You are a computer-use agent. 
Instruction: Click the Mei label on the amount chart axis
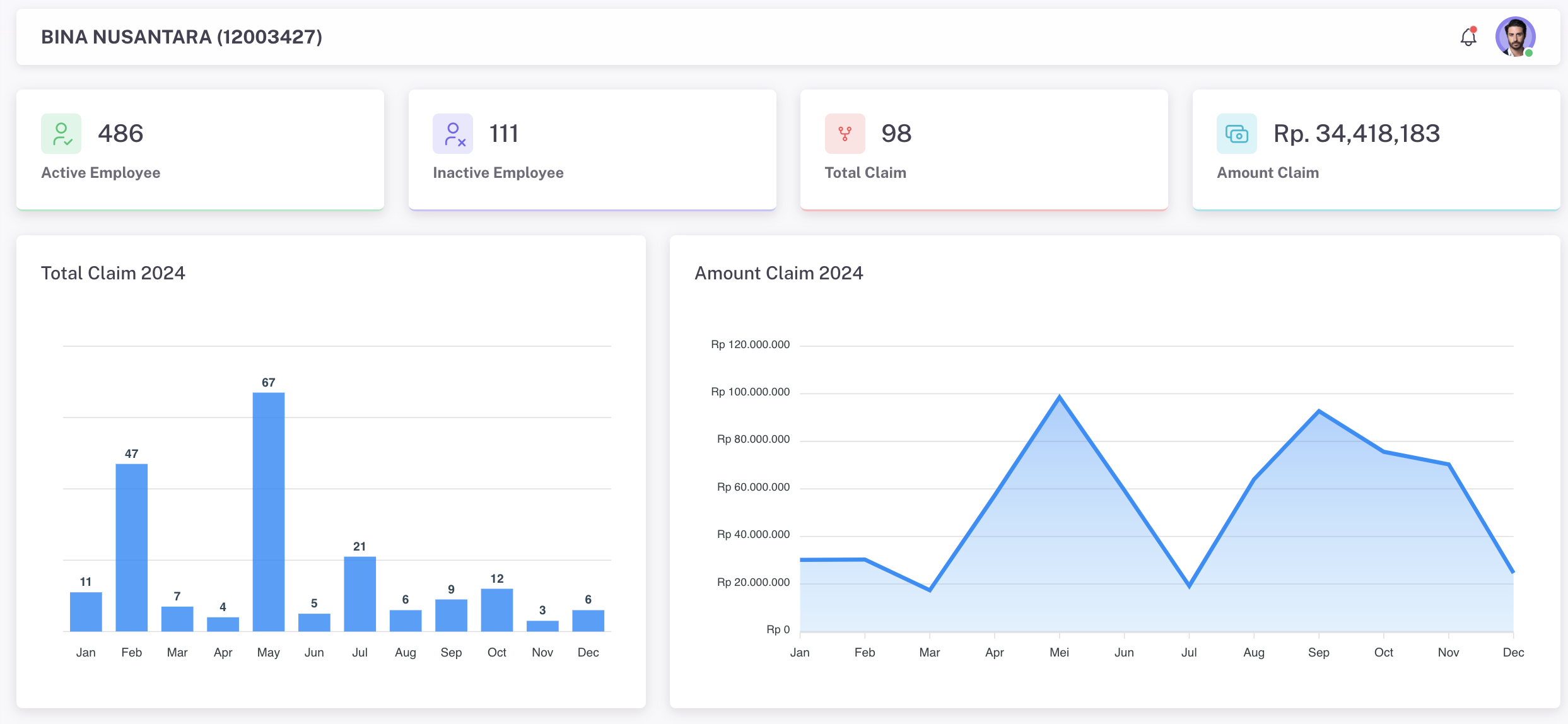click(x=1060, y=653)
